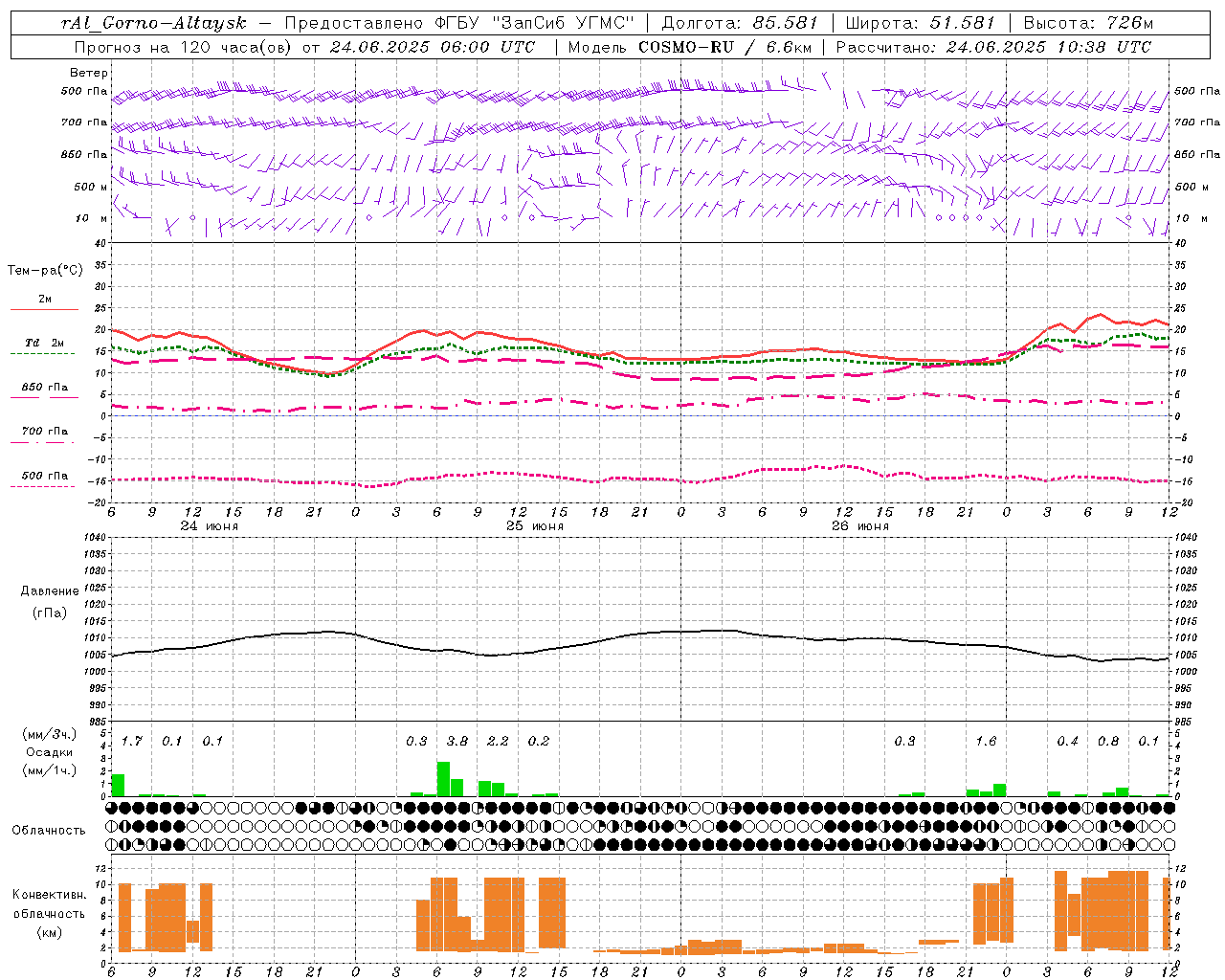Click the Давление panel label

pyautogui.click(x=50, y=591)
